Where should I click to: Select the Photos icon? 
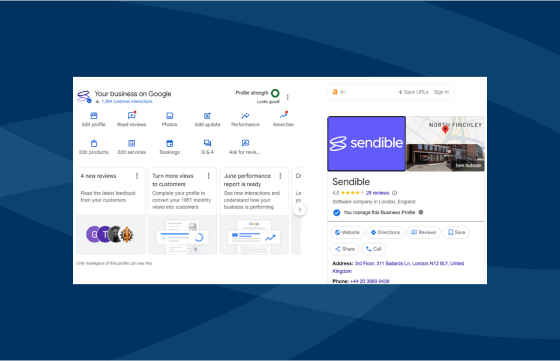tap(170, 116)
